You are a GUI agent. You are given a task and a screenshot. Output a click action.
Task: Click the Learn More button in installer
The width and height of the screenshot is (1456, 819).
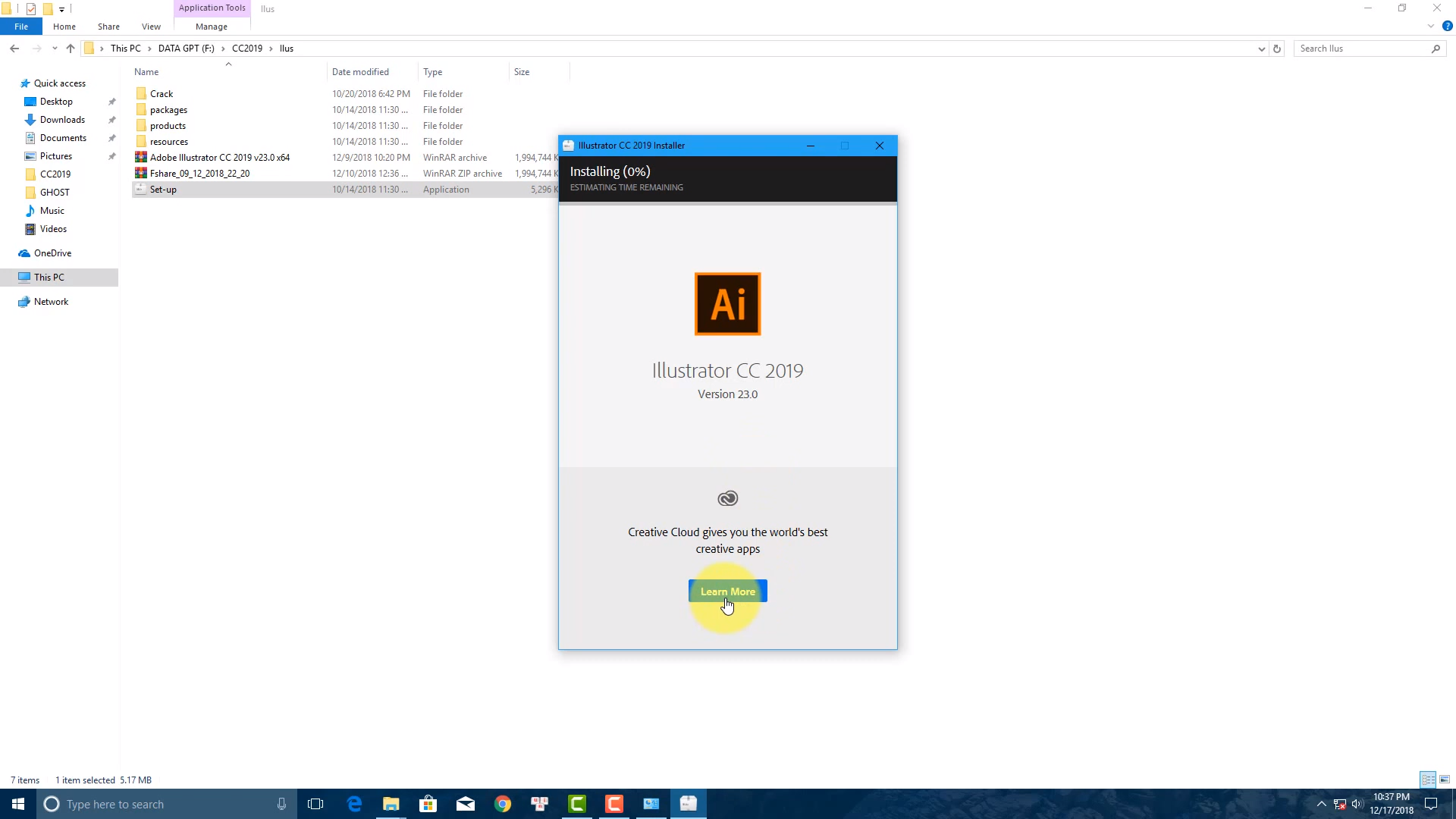pyautogui.click(x=727, y=591)
